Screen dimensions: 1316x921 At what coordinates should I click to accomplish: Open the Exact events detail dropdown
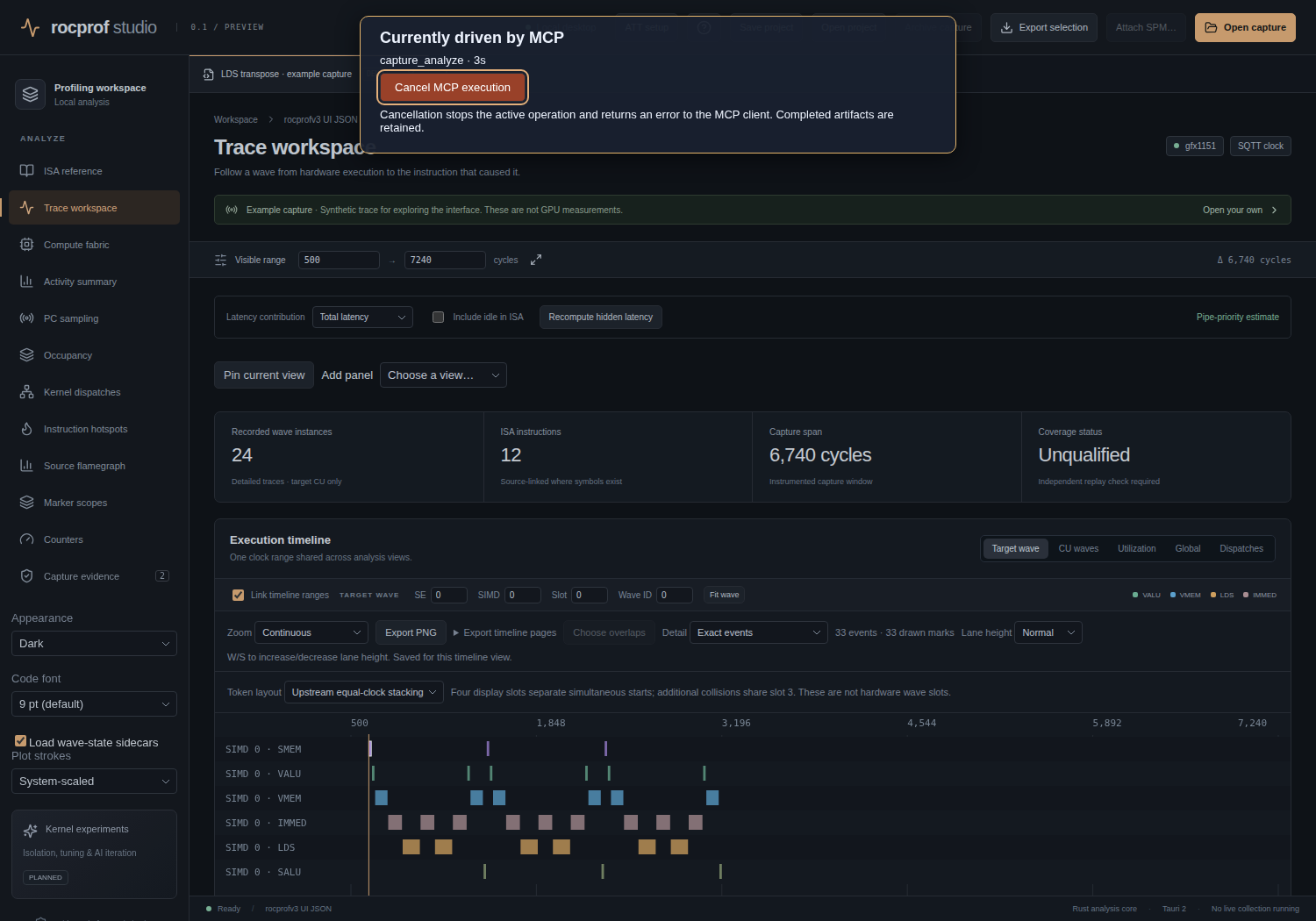[x=759, y=632]
